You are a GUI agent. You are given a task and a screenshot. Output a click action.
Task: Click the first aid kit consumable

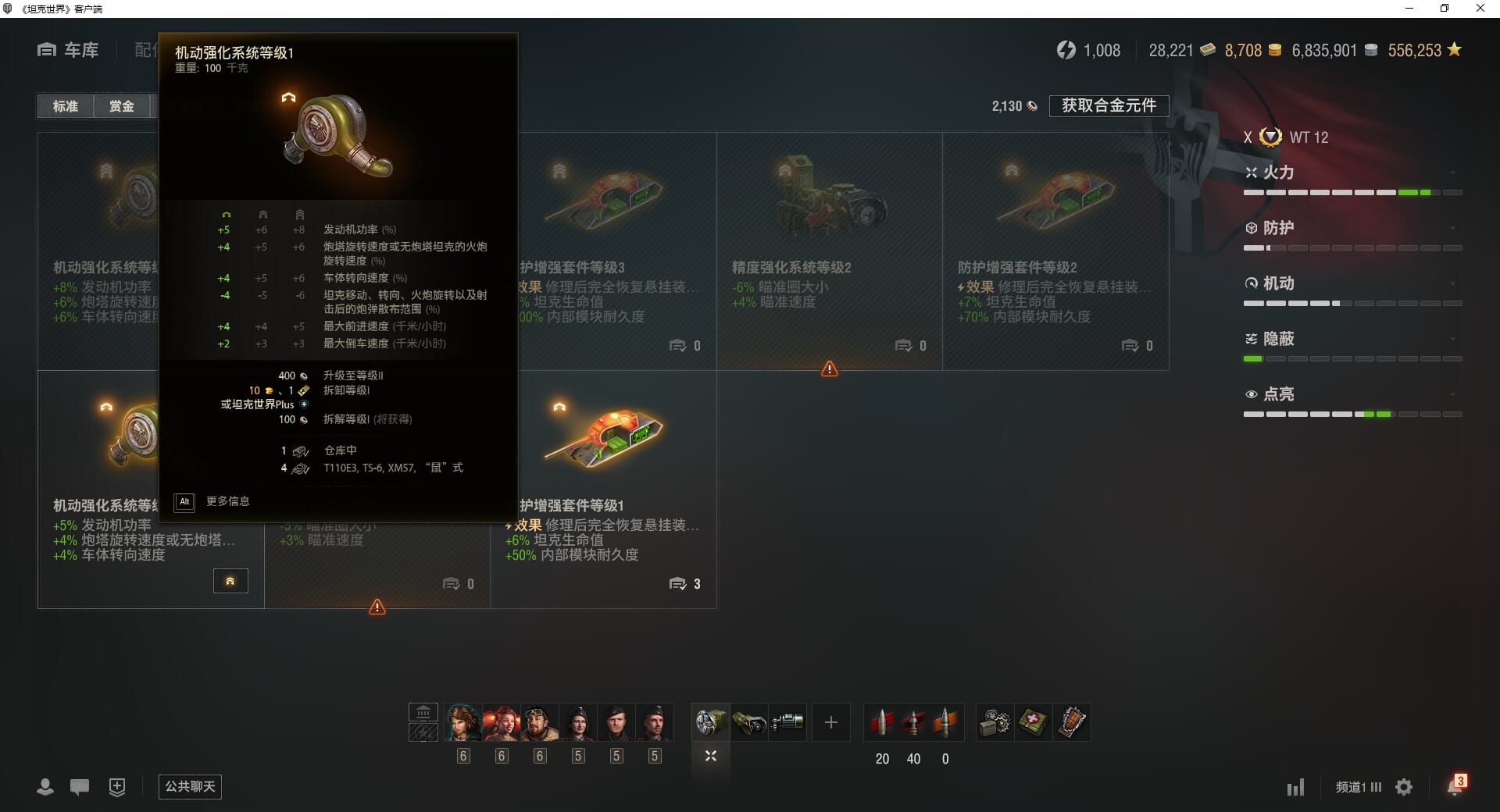tap(1033, 722)
